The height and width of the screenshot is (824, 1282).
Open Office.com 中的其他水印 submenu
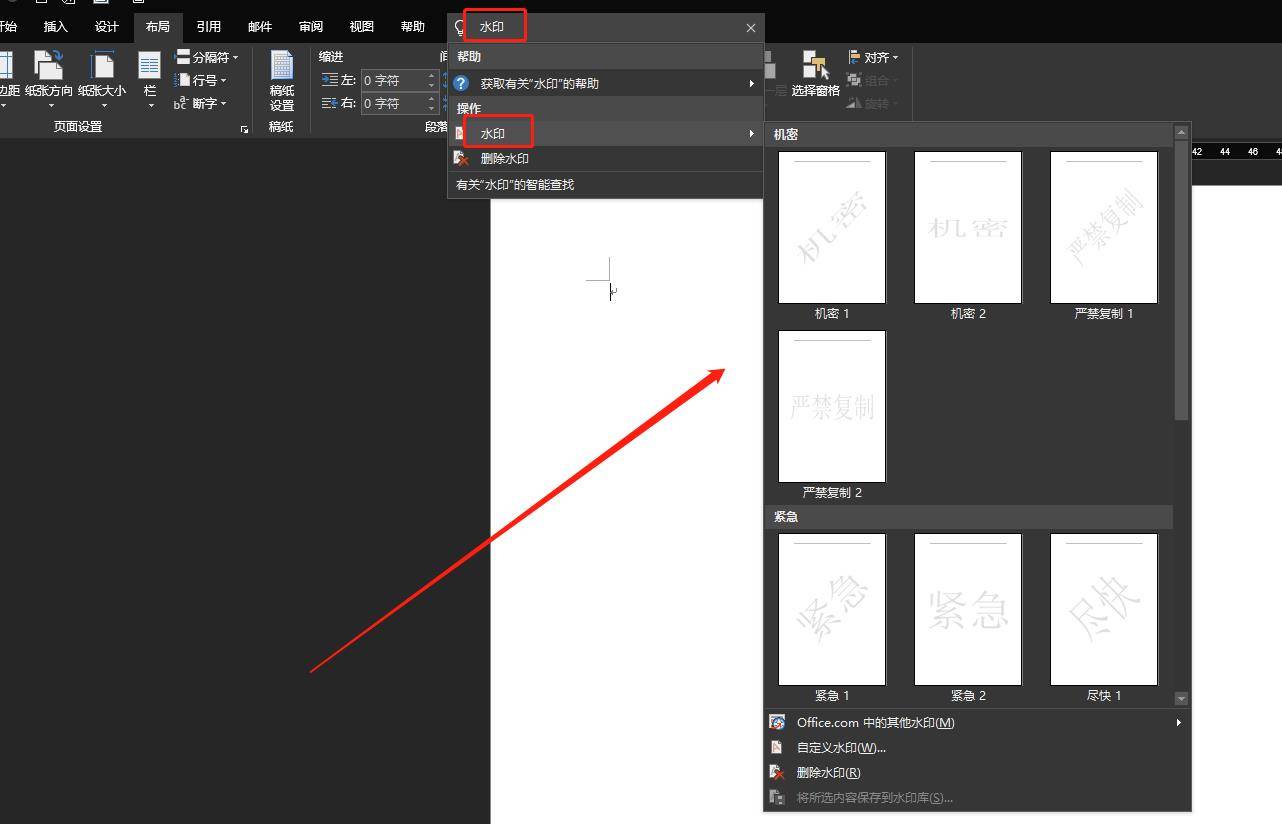[x=977, y=722]
